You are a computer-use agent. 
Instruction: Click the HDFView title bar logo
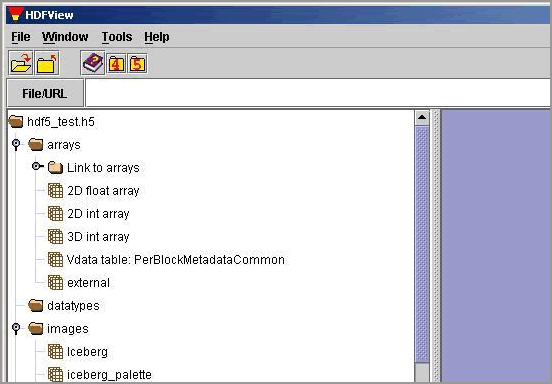[x=15, y=14]
